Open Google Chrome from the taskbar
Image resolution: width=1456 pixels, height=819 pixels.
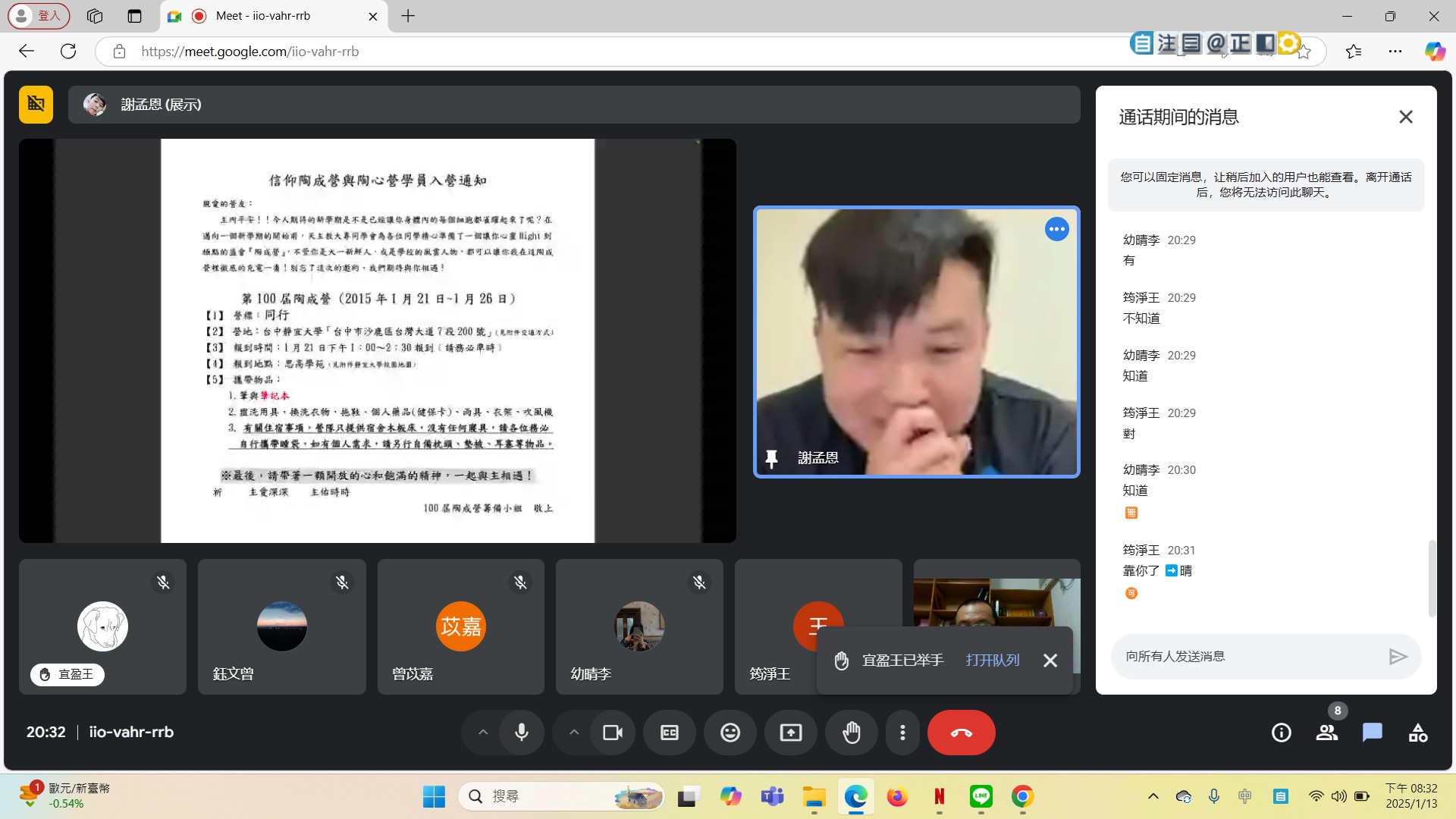click(1022, 796)
